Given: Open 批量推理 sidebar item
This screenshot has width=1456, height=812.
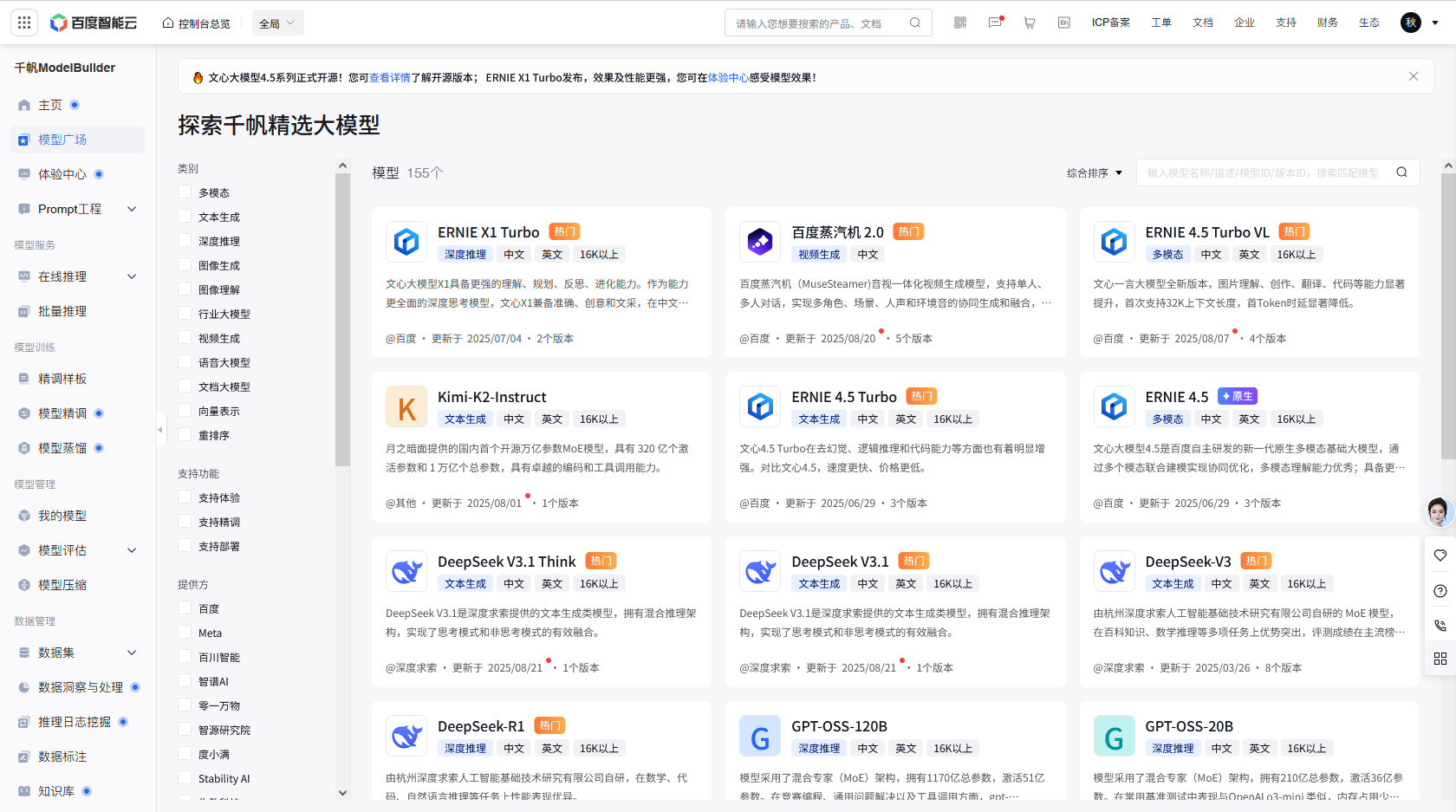Looking at the screenshot, I should [x=62, y=311].
